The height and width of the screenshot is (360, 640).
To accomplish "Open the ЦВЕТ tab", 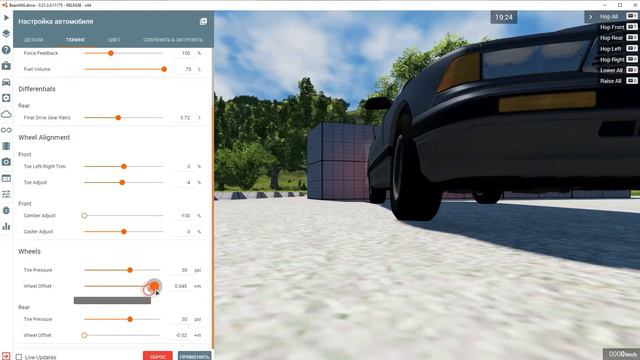I will coord(114,40).
